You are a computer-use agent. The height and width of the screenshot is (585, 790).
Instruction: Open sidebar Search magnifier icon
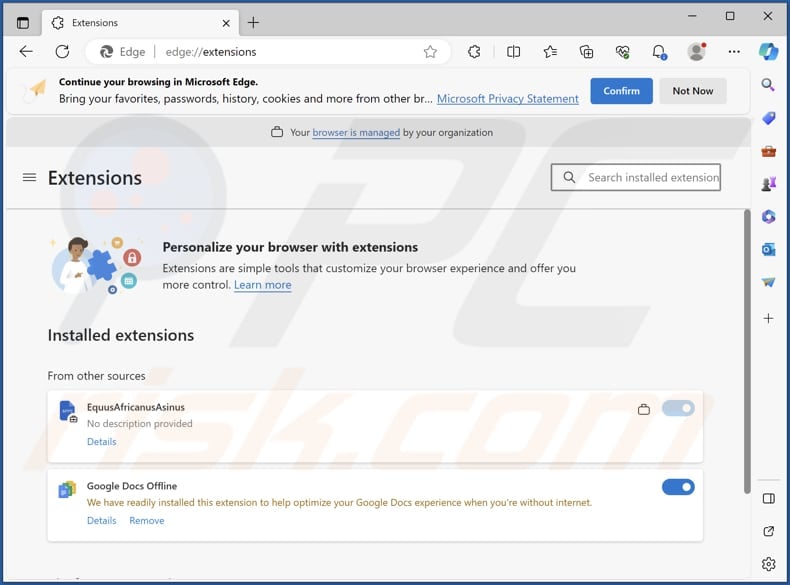[768, 85]
